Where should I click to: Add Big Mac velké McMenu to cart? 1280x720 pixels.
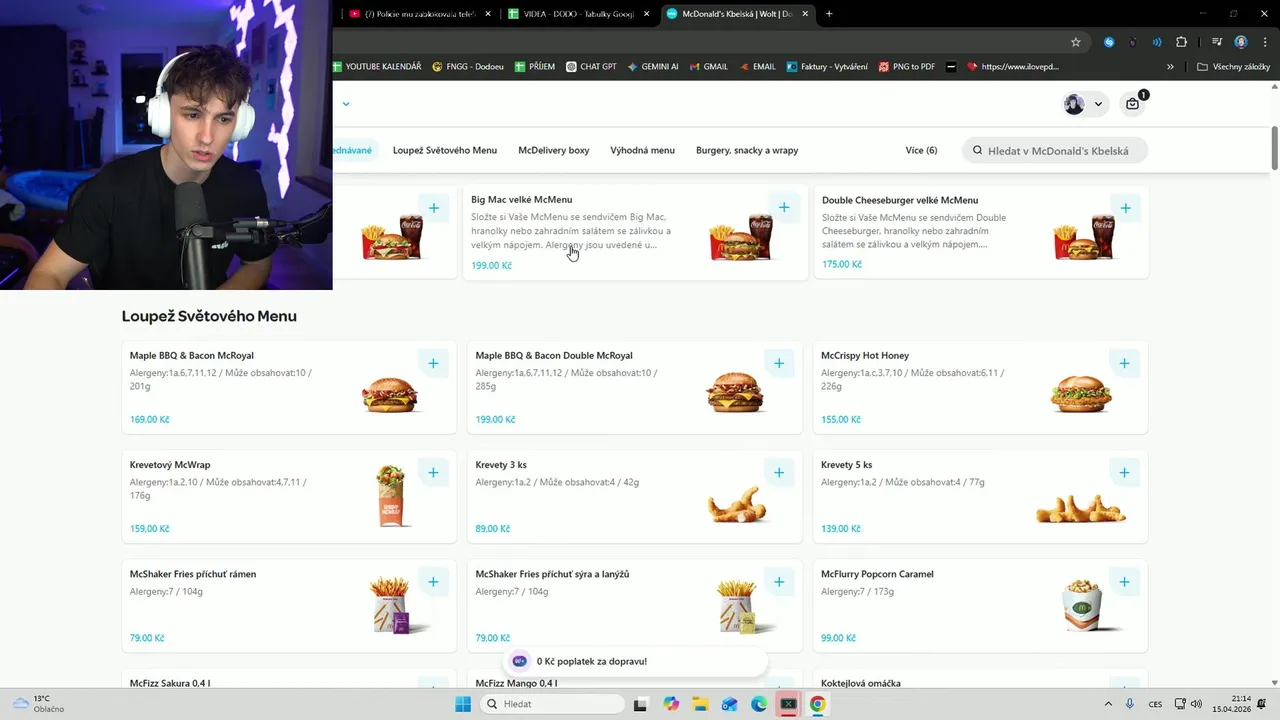point(784,208)
